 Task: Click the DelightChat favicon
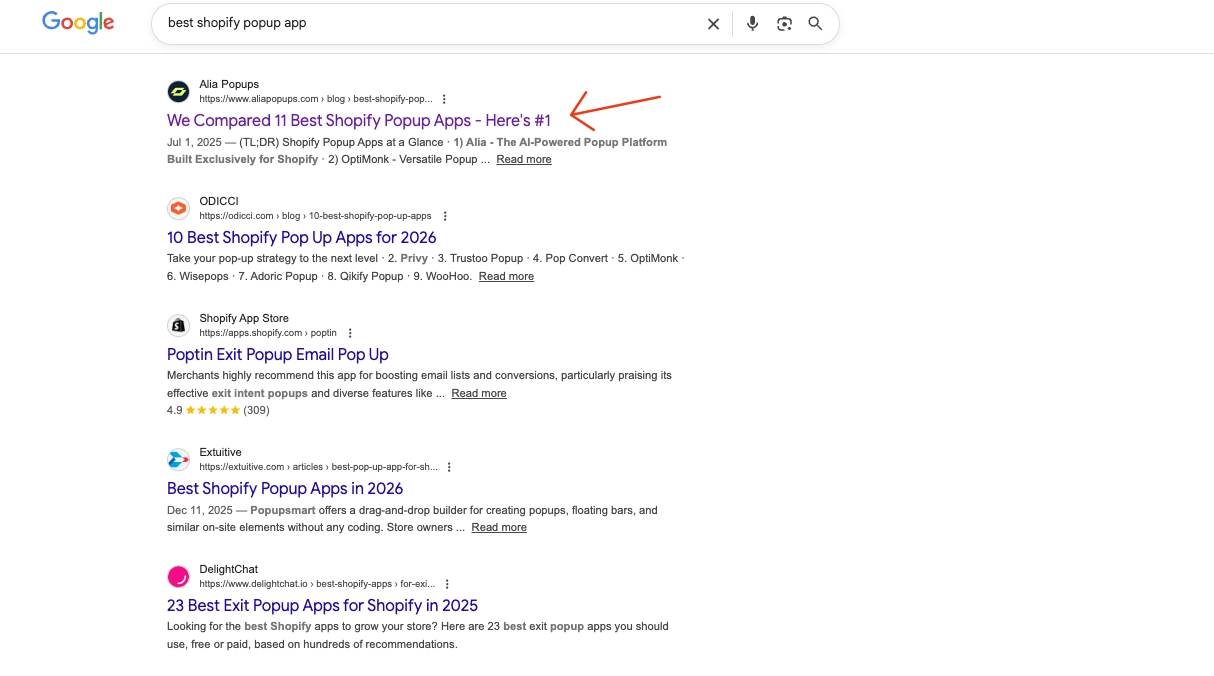178,576
